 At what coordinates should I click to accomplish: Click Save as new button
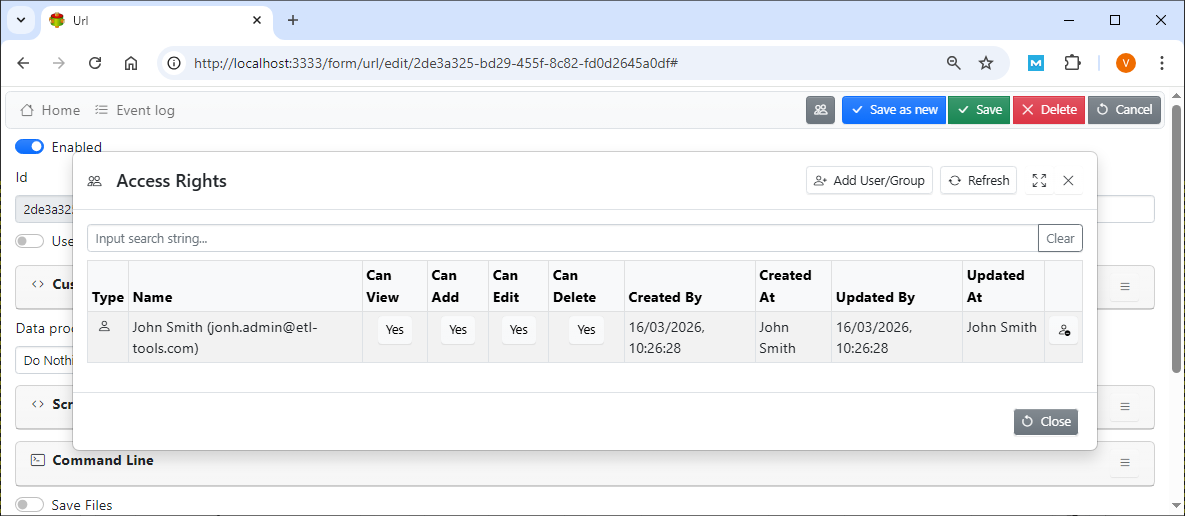click(x=894, y=110)
